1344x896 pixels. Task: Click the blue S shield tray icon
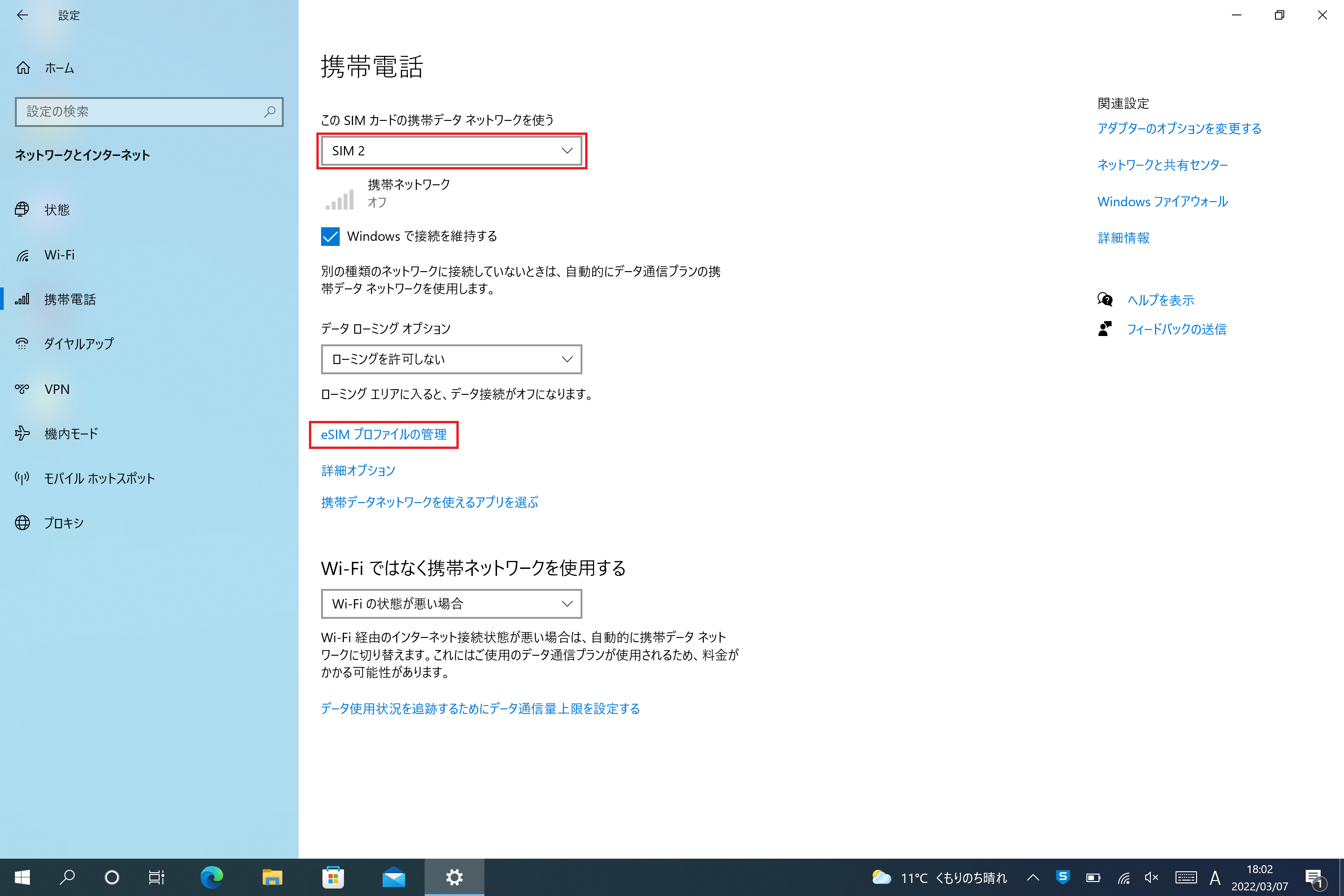click(x=1063, y=878)
